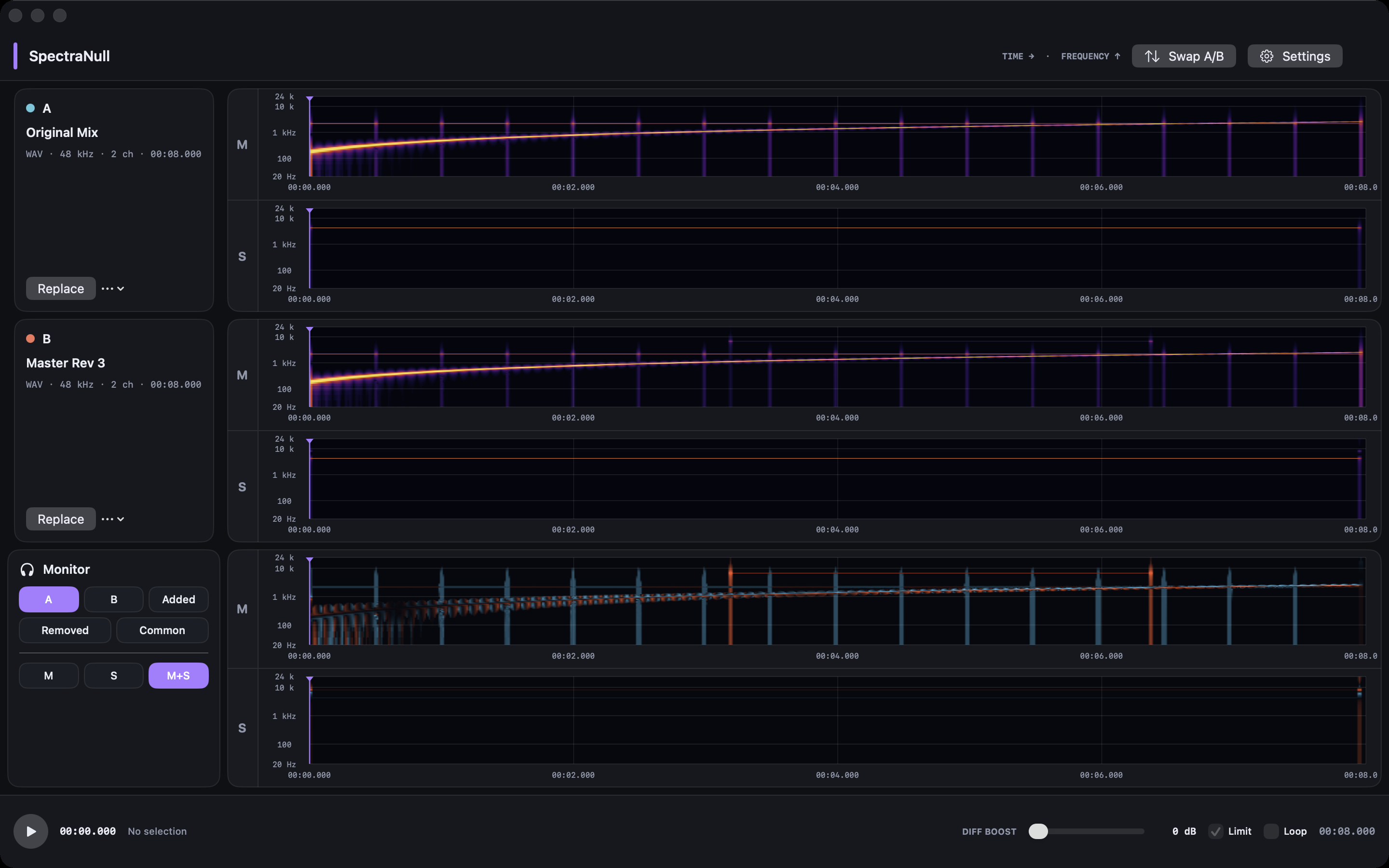The height and width of the screenshot is (868, 1389).
Task: Click the M label of track A
Action: pos(242,145)
